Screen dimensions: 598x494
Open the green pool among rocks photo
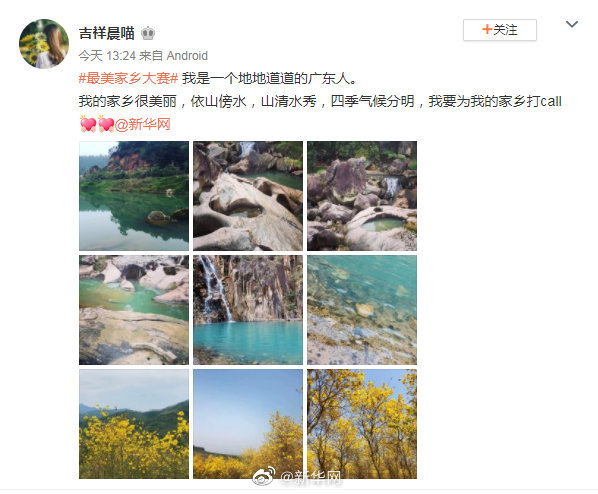pyautogui.click(x=134, y=310)
